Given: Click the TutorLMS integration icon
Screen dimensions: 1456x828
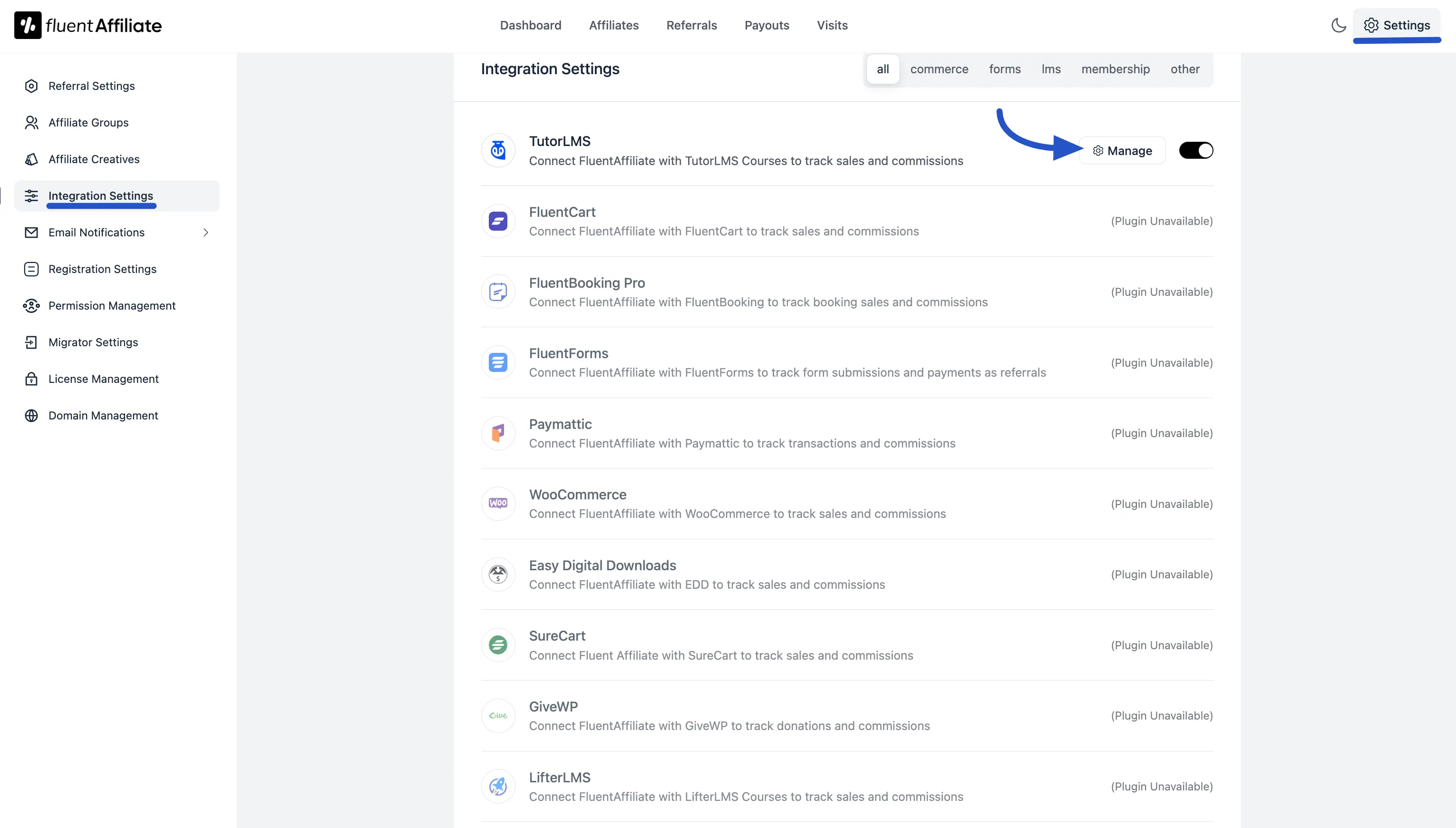Looking at the screenshot, I should click(497, 149).
